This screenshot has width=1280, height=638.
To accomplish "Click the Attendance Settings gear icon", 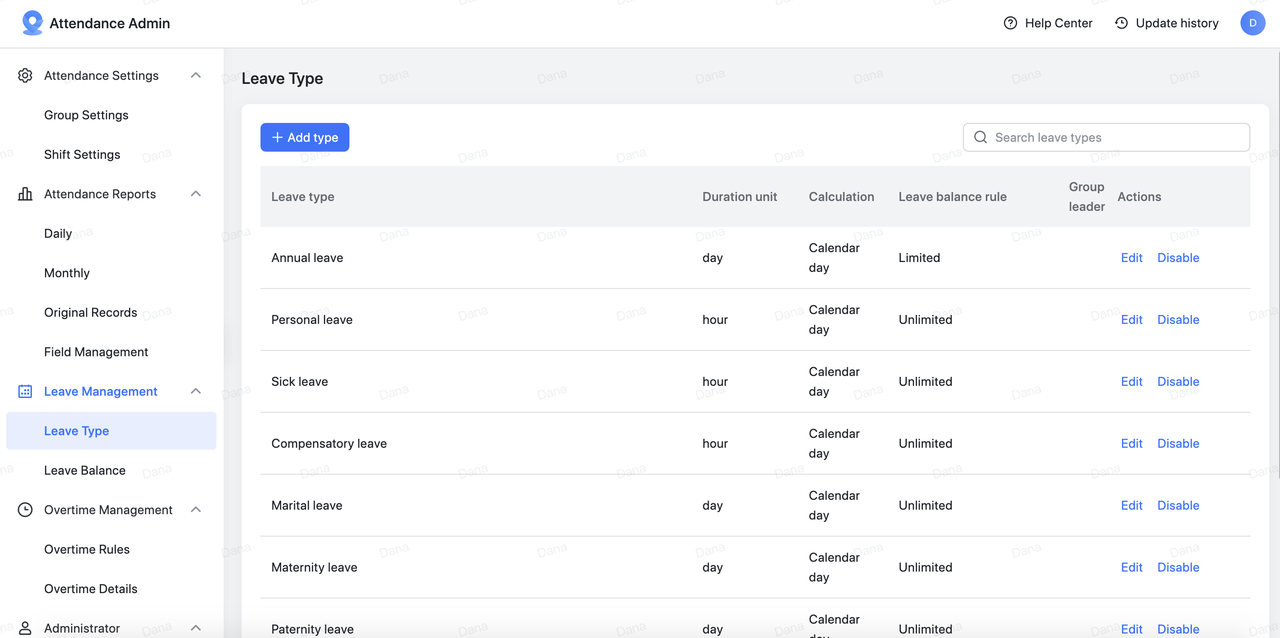I will point(25,76).
